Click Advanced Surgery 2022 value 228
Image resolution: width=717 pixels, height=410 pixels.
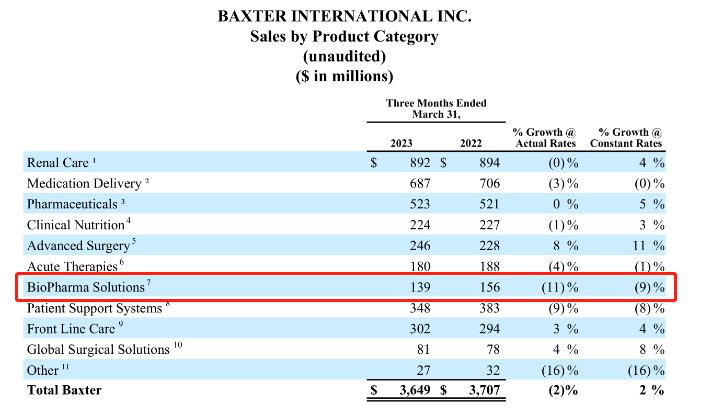pyautogui.click(x=489, y=246)
